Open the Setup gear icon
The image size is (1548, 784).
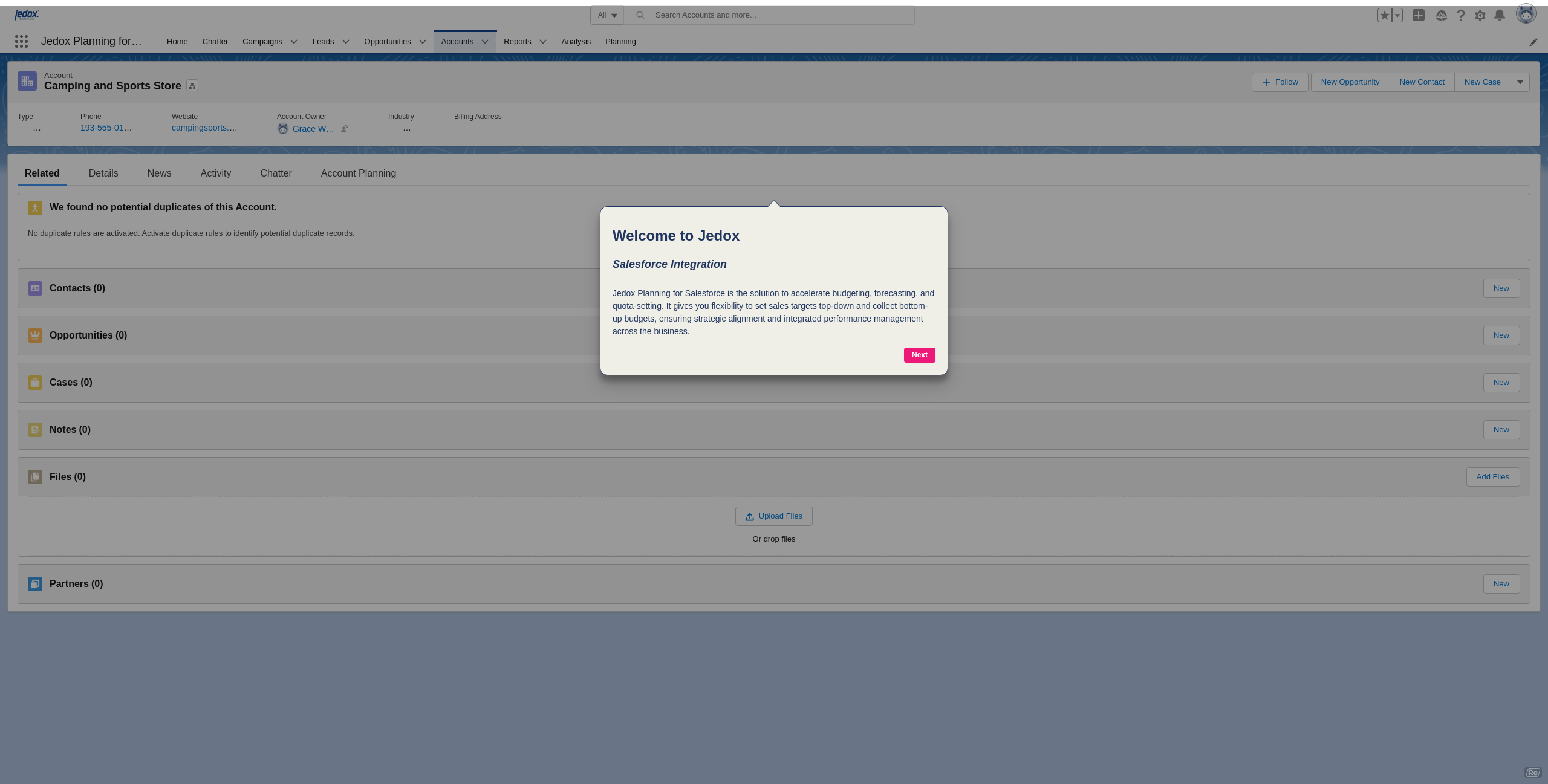point(1480,15)
